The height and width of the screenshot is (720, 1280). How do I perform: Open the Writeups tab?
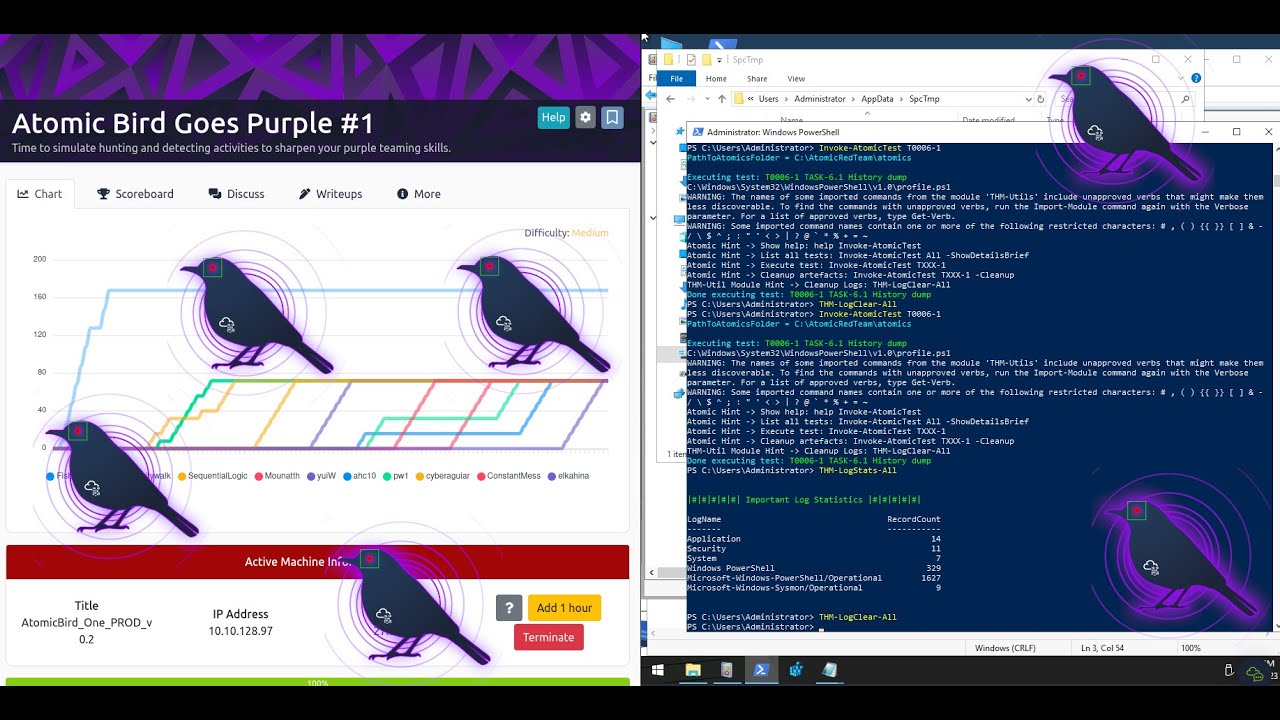coord(331,194)
